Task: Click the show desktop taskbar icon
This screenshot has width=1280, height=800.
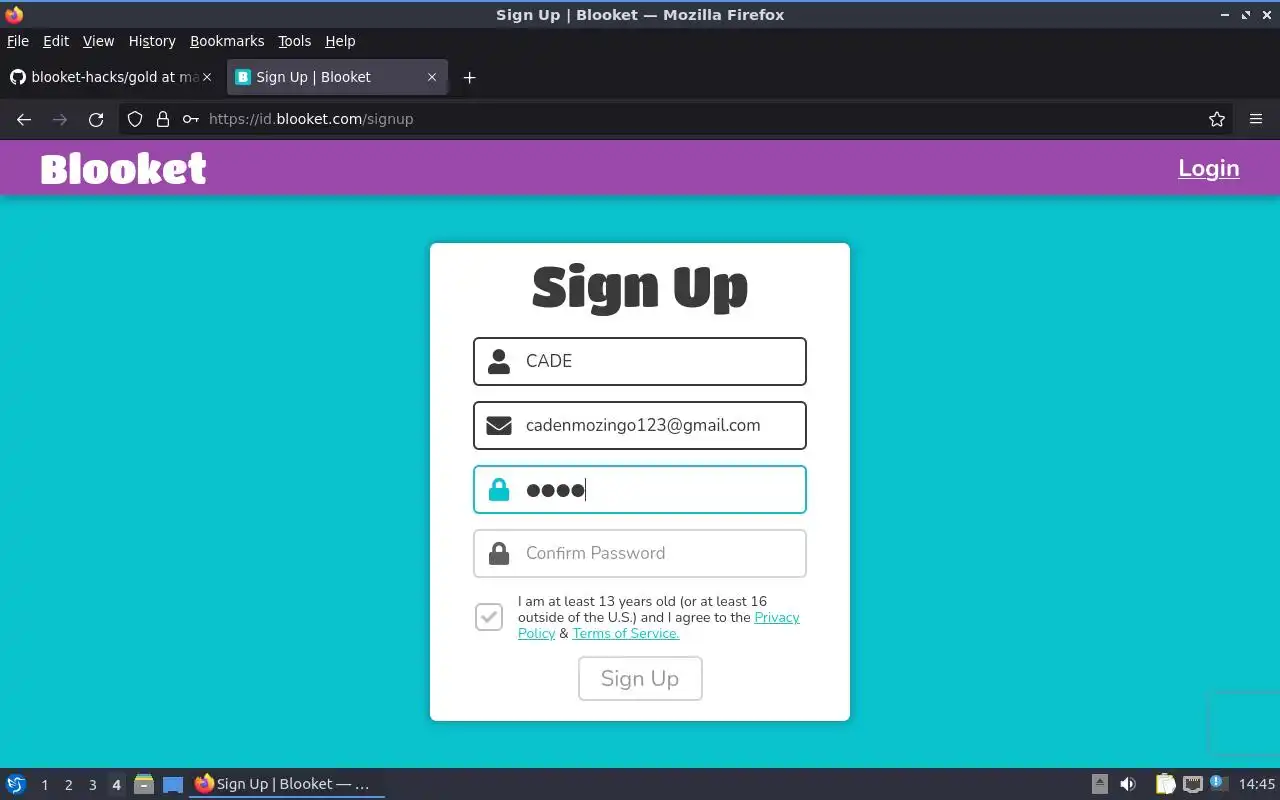Action: coord(173,785)
